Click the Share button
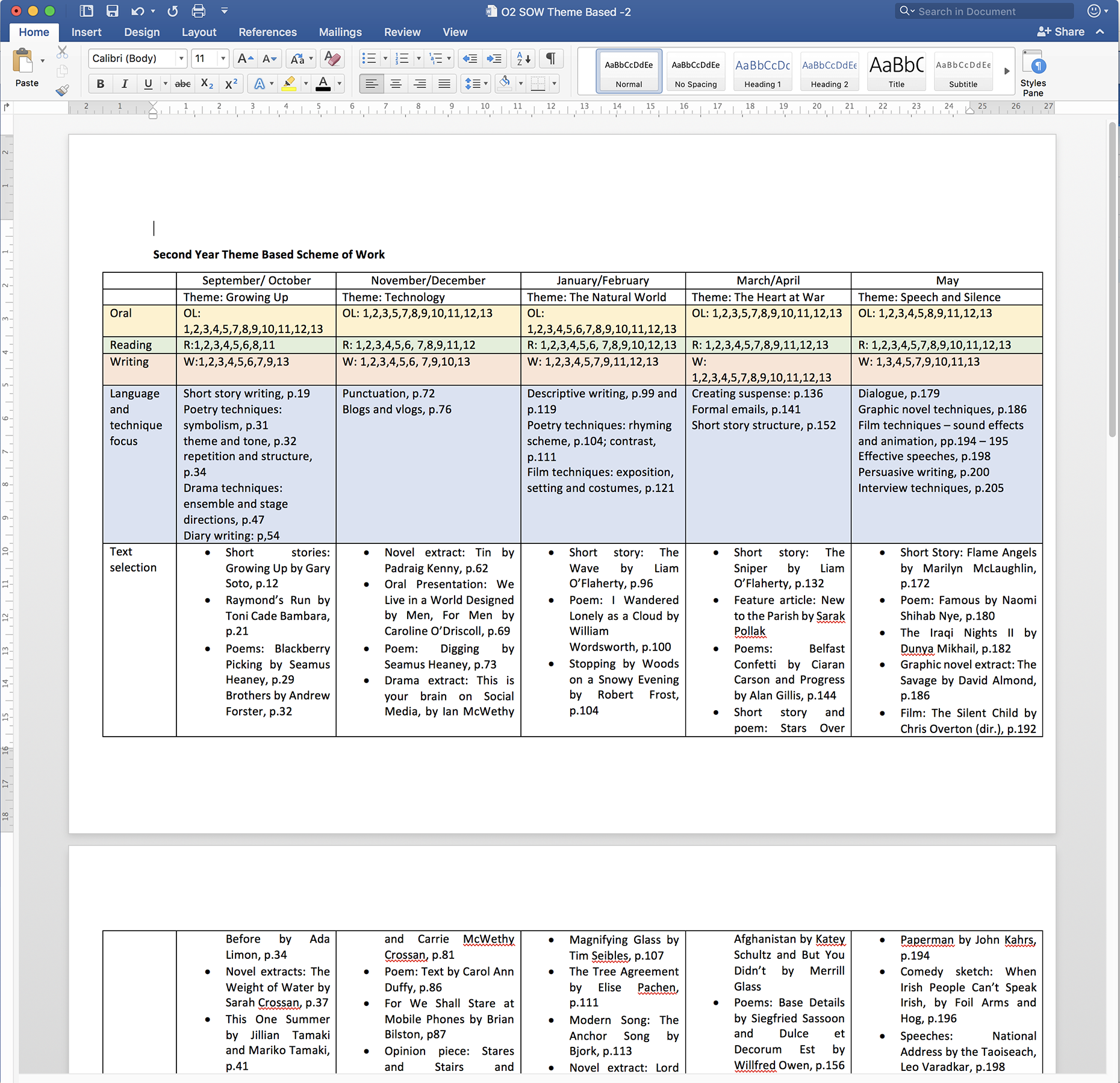 (x=1061, y=32)
